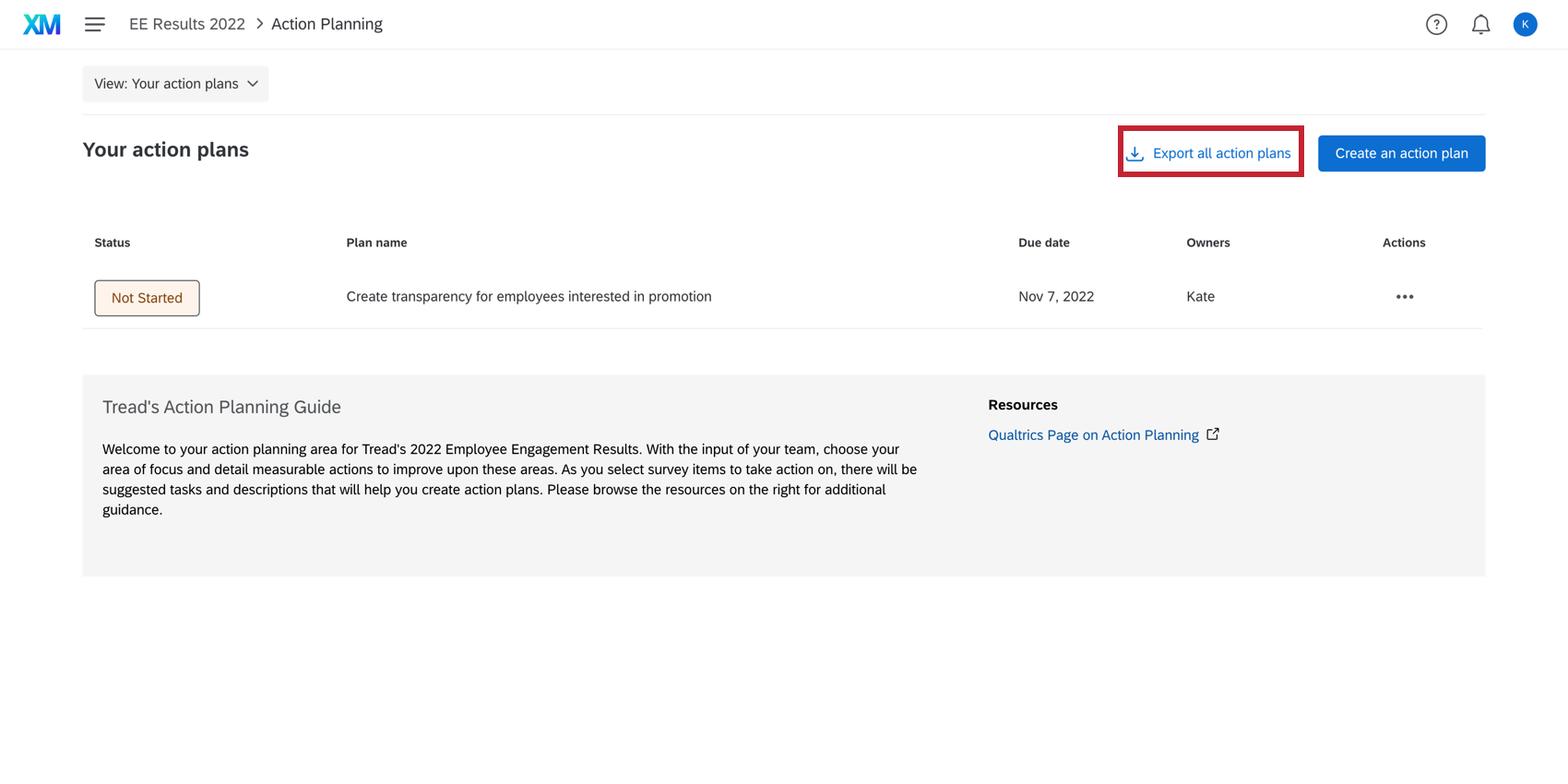Click external link icon beside Qualtrics Page
The image size is (1568, 784).
[1213, 434]
